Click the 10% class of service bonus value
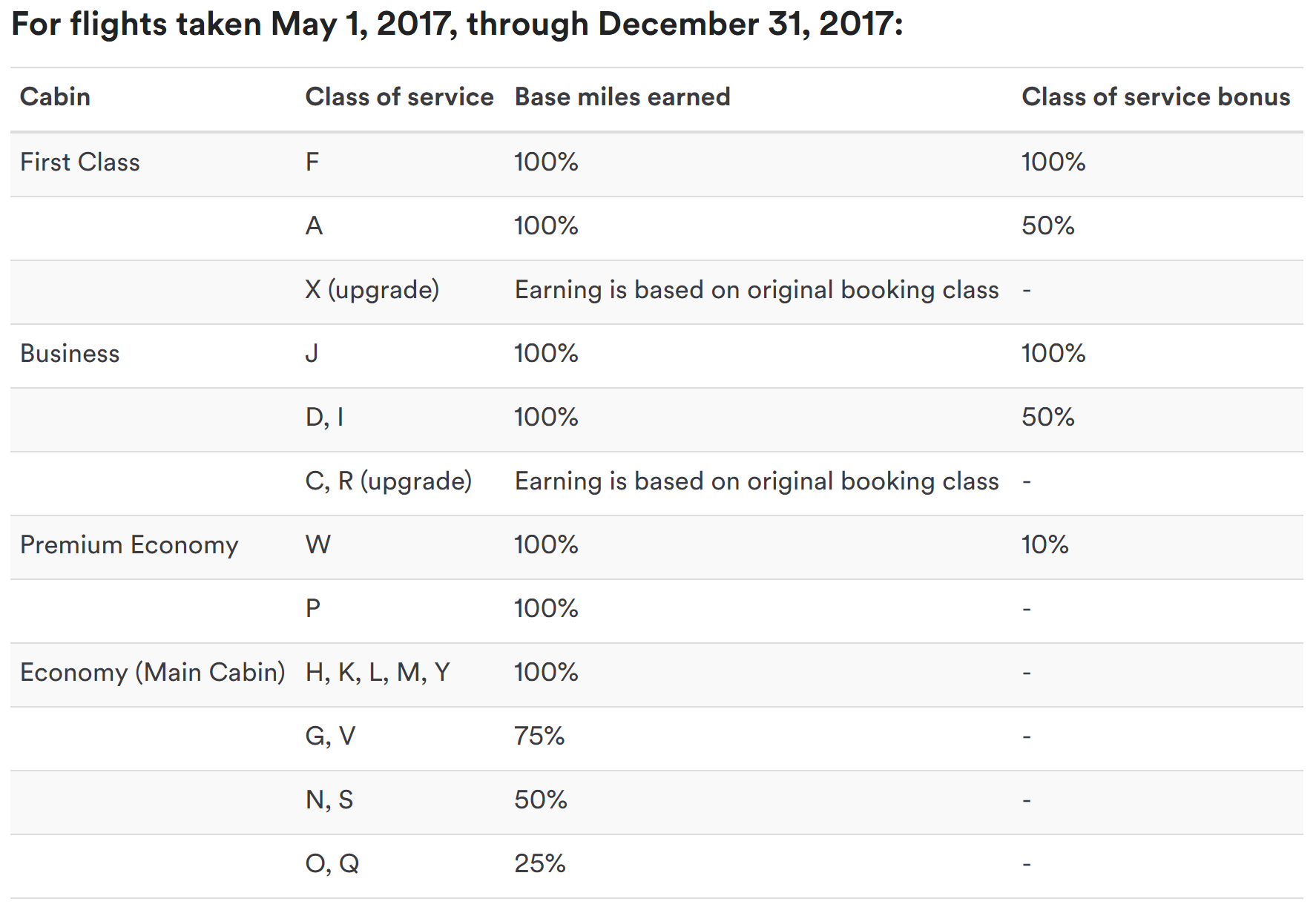 pos(1044,545)
